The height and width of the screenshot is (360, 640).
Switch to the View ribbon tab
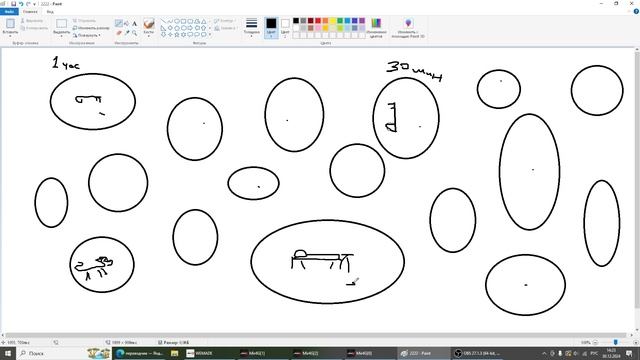point(50,12)
